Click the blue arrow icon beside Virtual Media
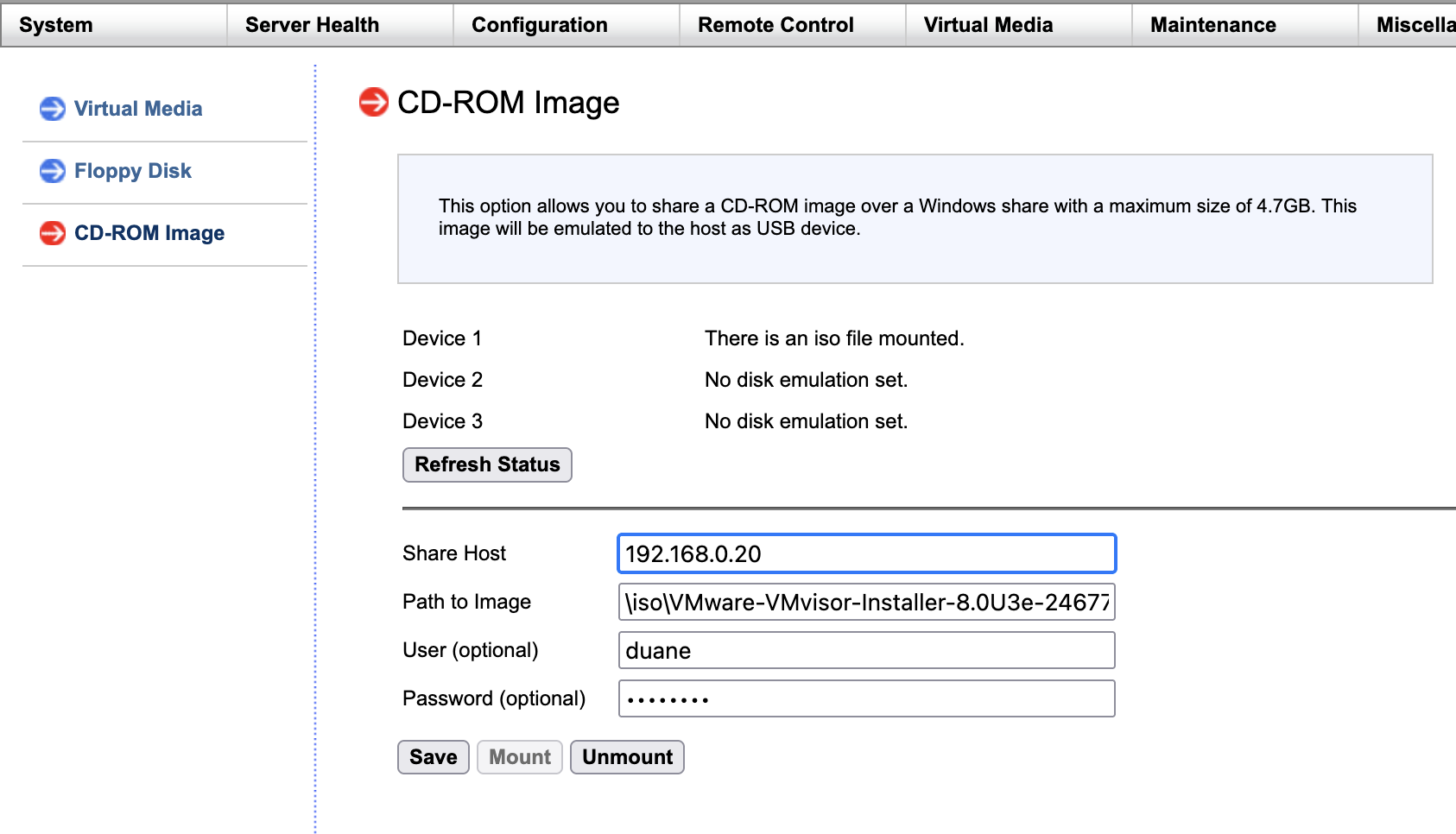The image size is (1456, 834). [x=53, y=109]
